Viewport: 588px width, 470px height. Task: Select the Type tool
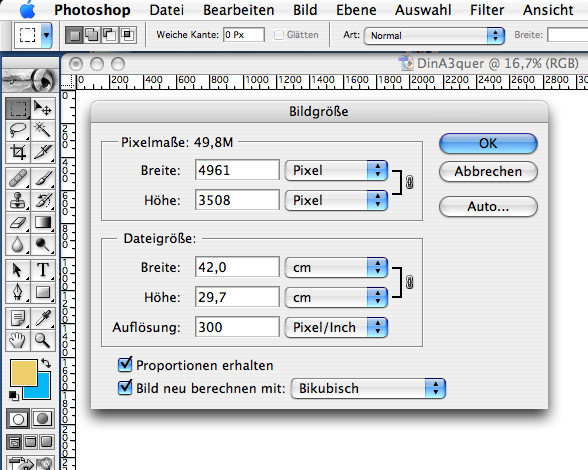[42, 270]
